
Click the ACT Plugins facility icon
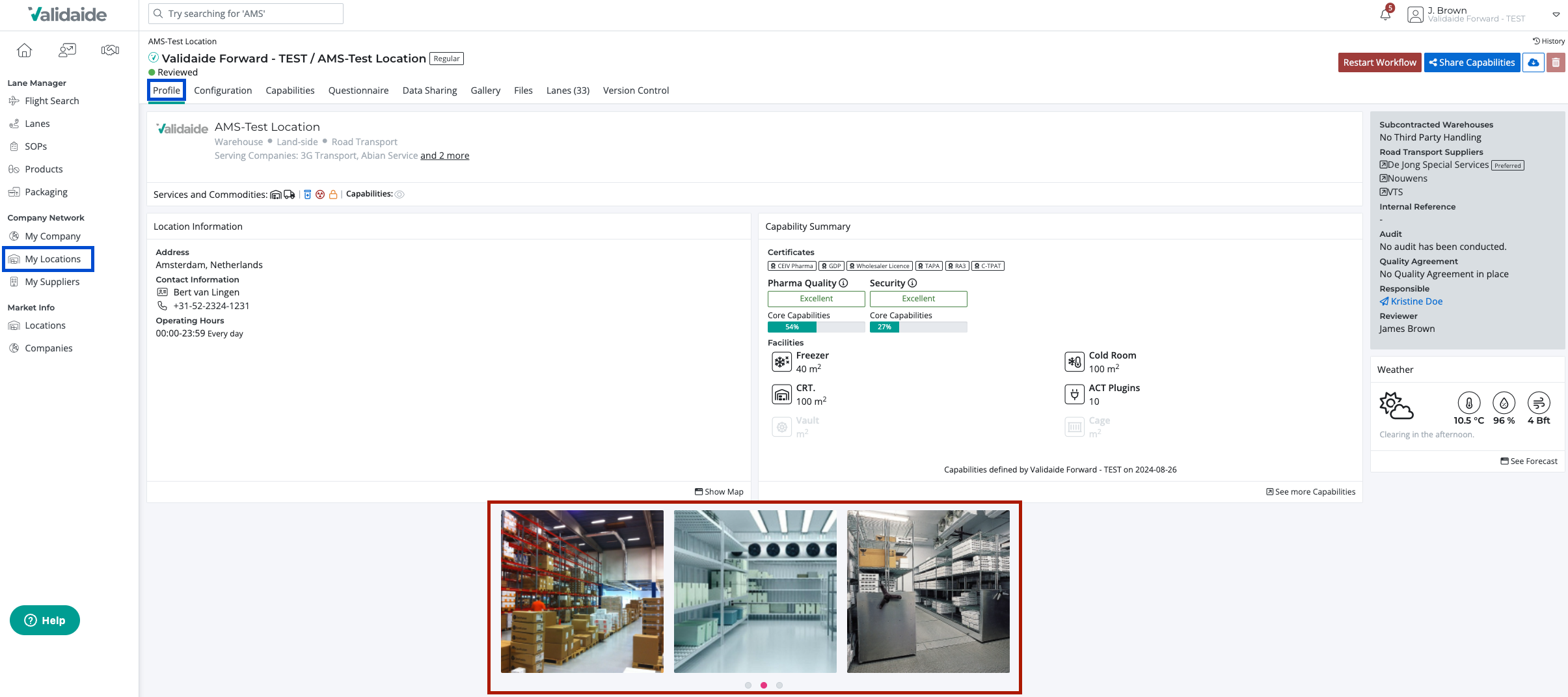pyautogui.click(x=1074, y=394)
